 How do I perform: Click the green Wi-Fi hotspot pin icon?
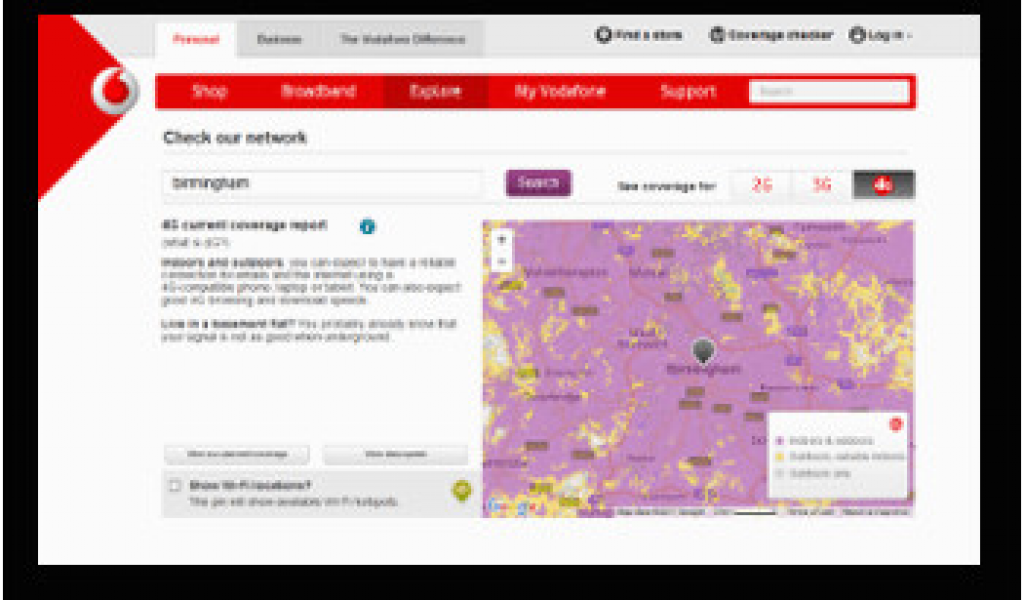coord(462,490)
